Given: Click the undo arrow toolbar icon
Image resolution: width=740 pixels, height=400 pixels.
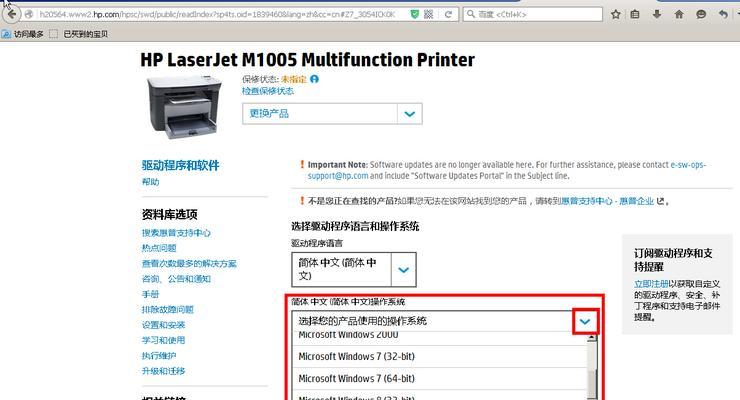Looking at the screenshot, I should point(723,14).
